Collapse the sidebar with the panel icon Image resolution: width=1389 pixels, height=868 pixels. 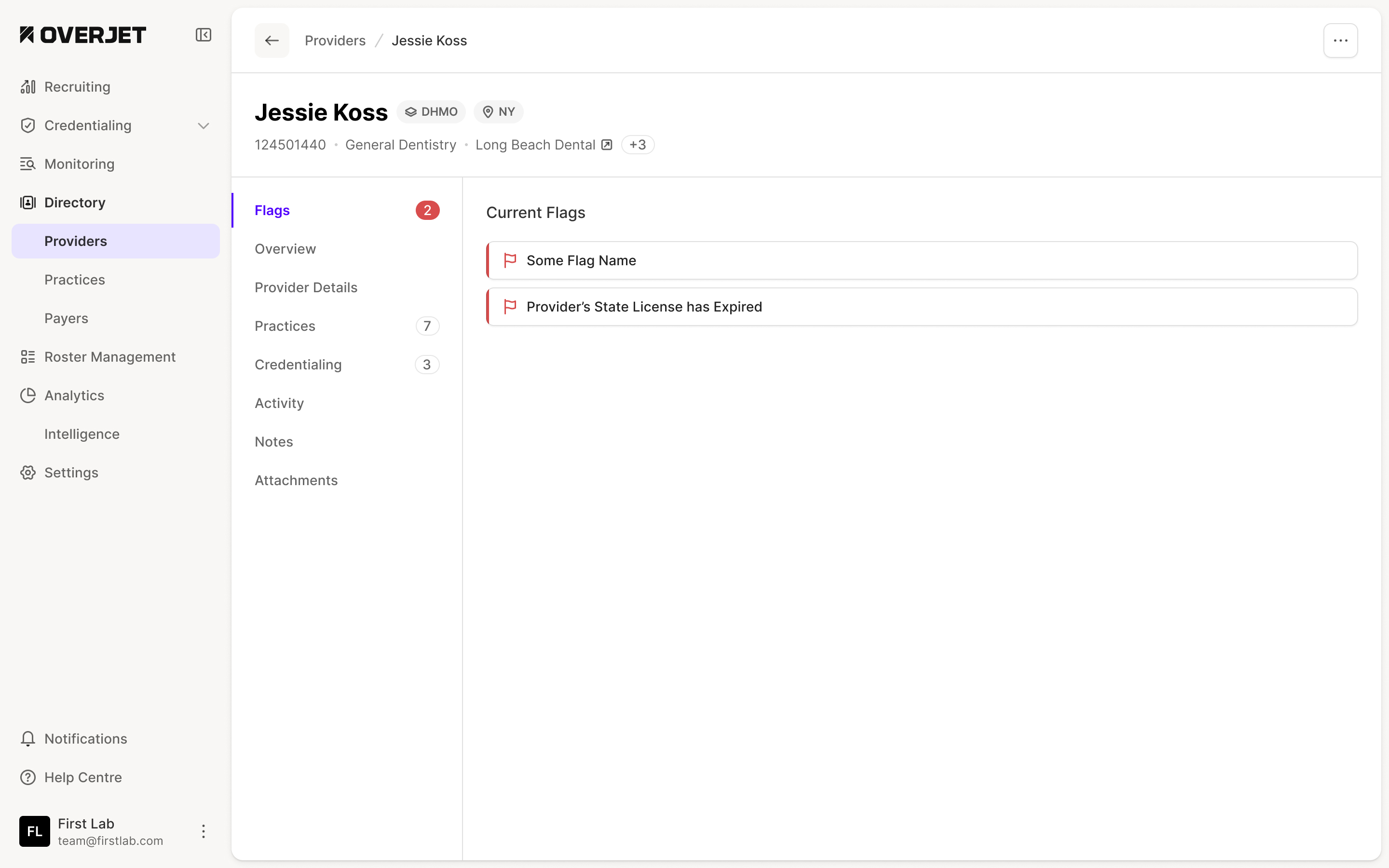(x=203, y=35)
